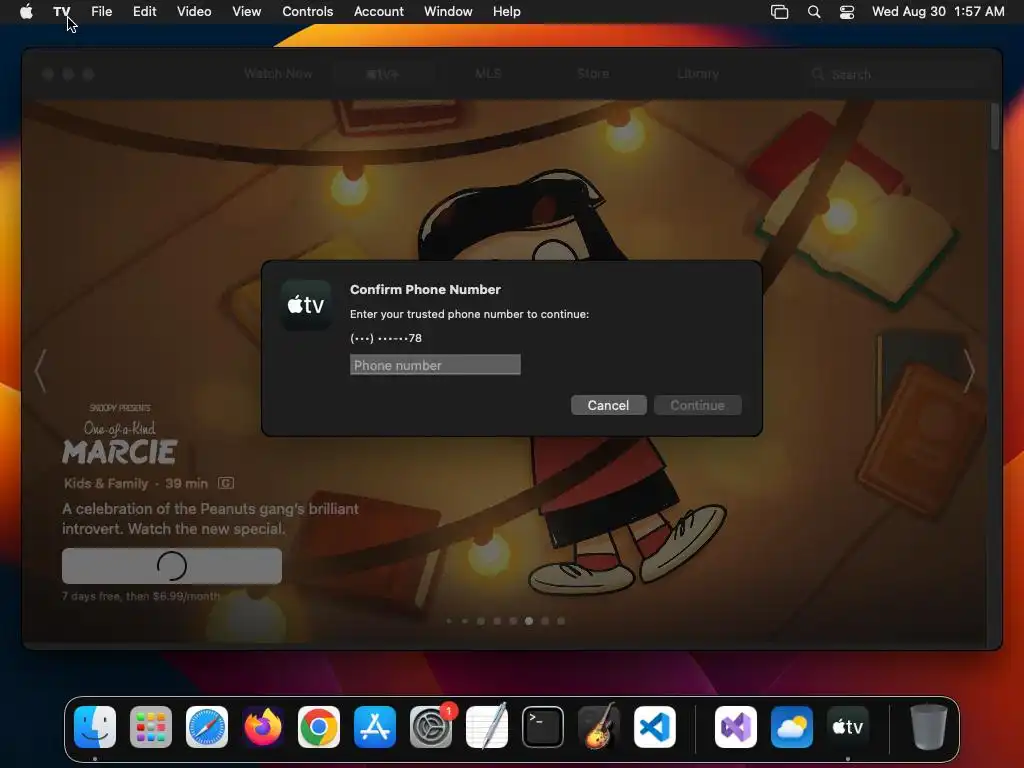
Task: Cancel the Confirm Phone Number dialog
Action: point(608,405)
